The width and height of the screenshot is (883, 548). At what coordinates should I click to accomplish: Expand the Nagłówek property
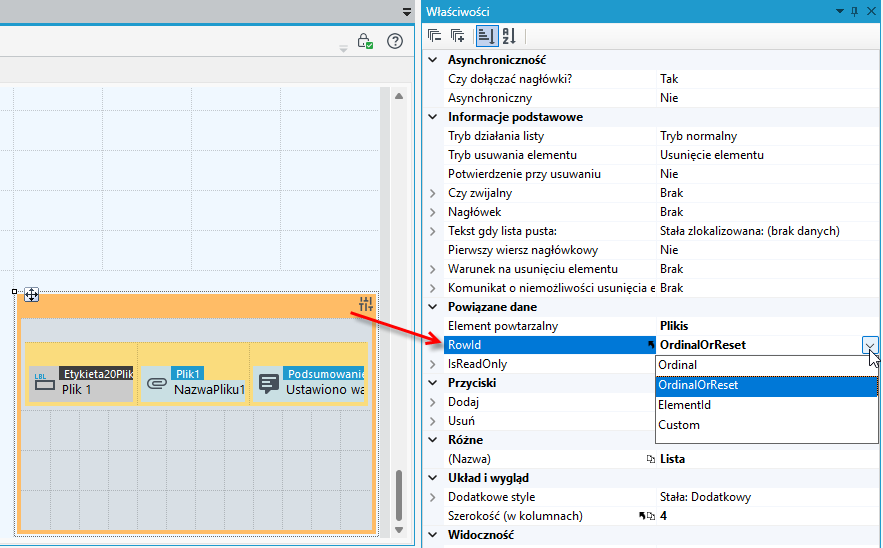click(432, 212)
